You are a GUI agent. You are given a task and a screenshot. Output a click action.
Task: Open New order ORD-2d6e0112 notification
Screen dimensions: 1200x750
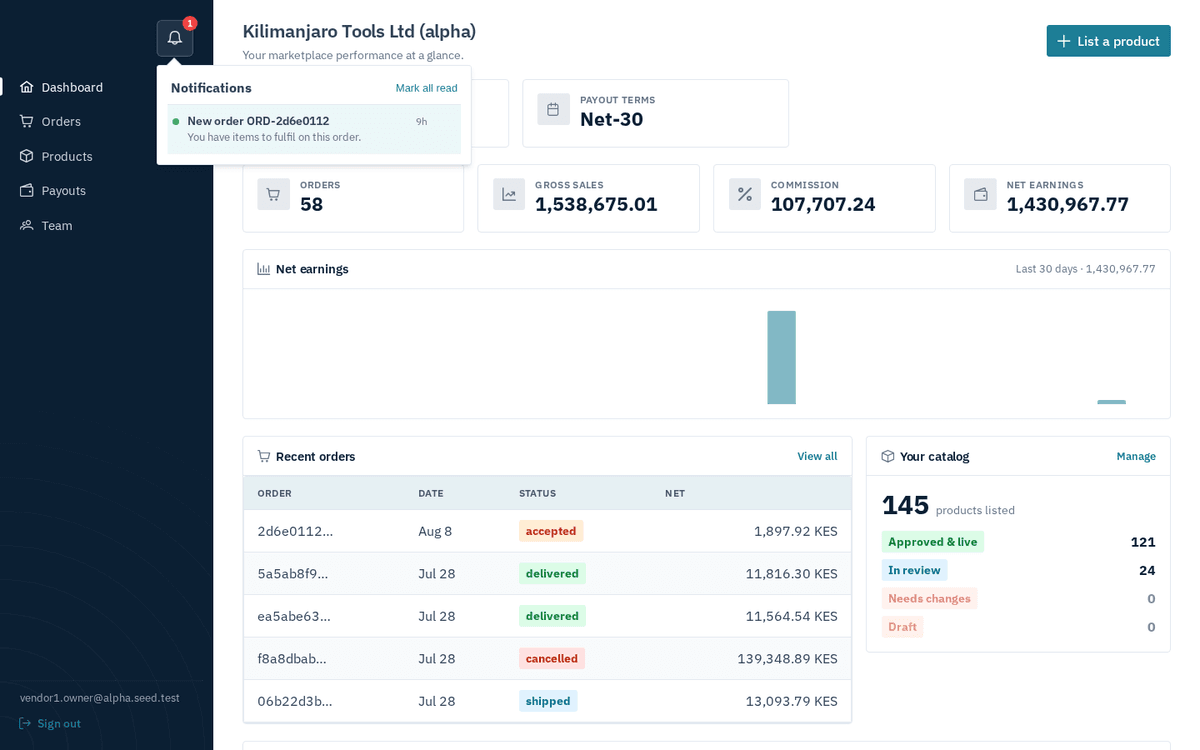click(314, 129)
